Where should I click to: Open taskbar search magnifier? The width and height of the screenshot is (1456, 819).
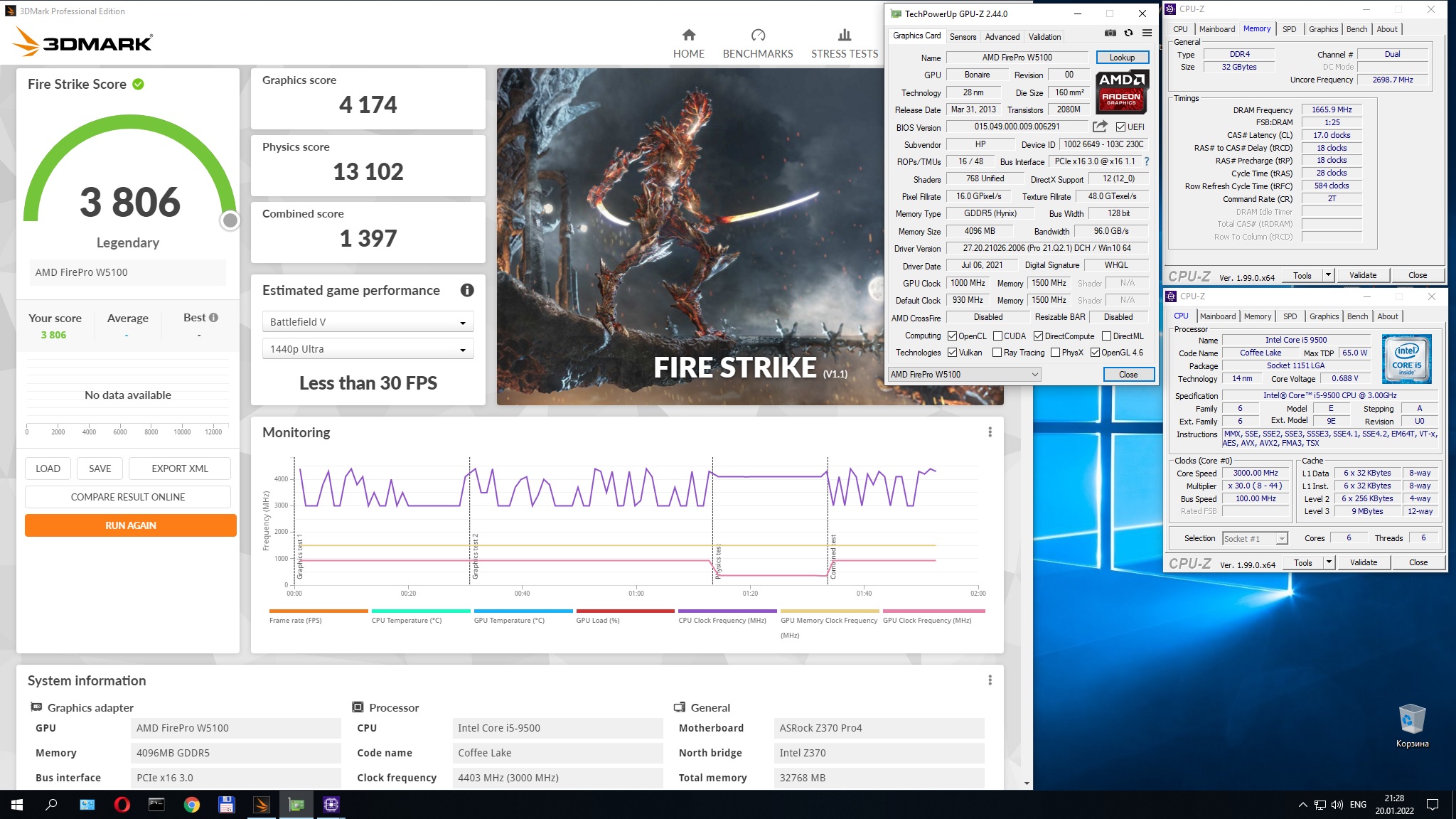(51, 805)
